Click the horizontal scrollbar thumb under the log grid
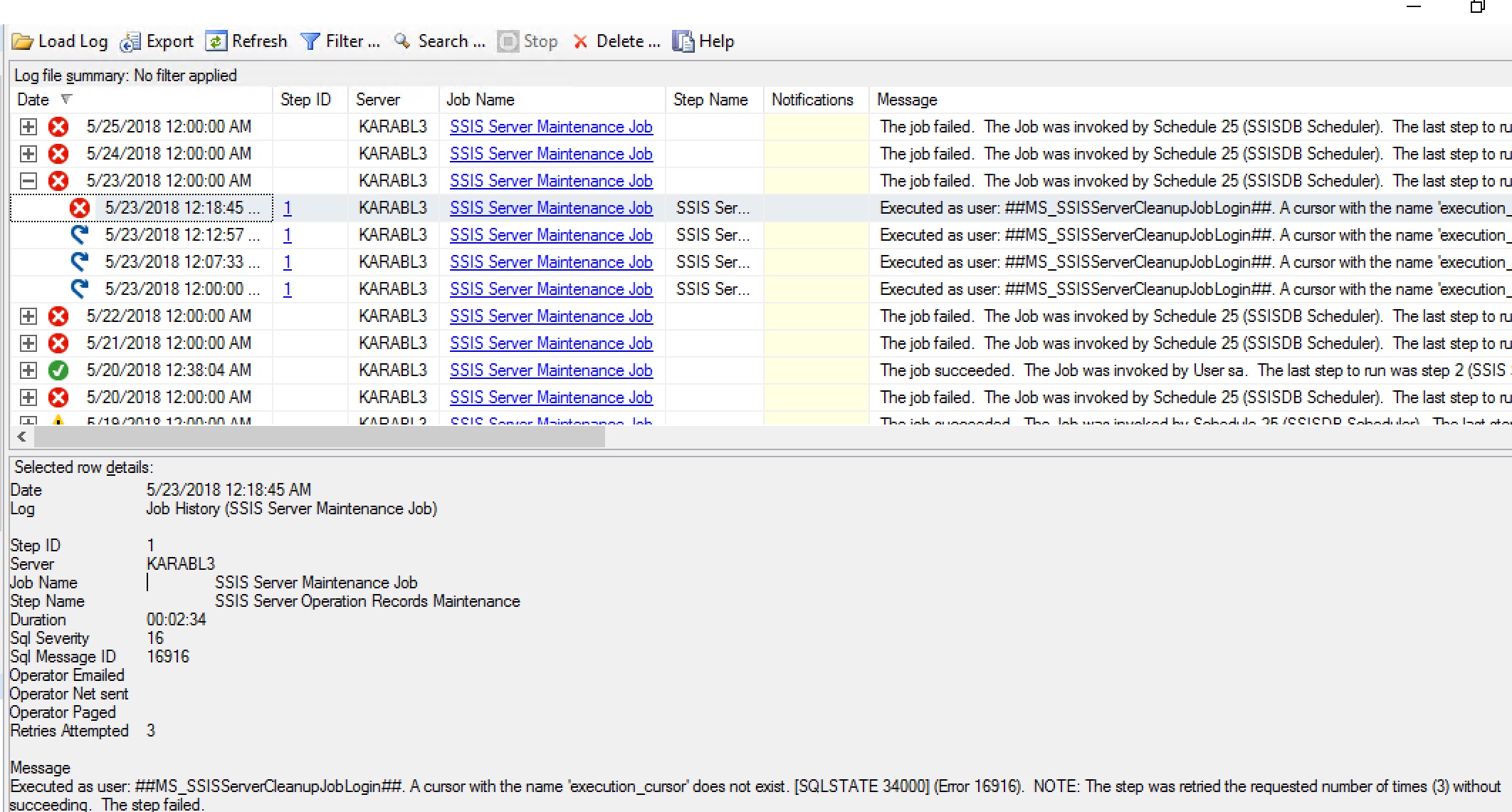Viewport: 1512px width, 812px height. tap(319, 437)
